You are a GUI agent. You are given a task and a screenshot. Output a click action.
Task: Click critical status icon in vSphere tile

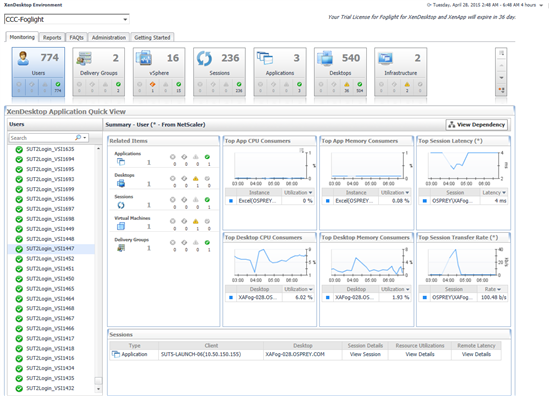153,85
